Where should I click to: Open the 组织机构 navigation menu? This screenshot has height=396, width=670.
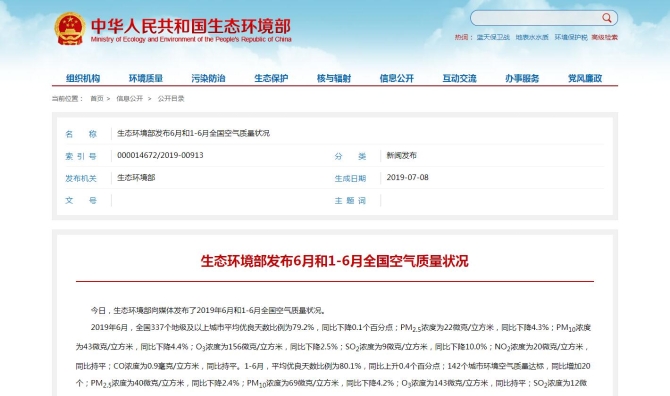(83, 78)
